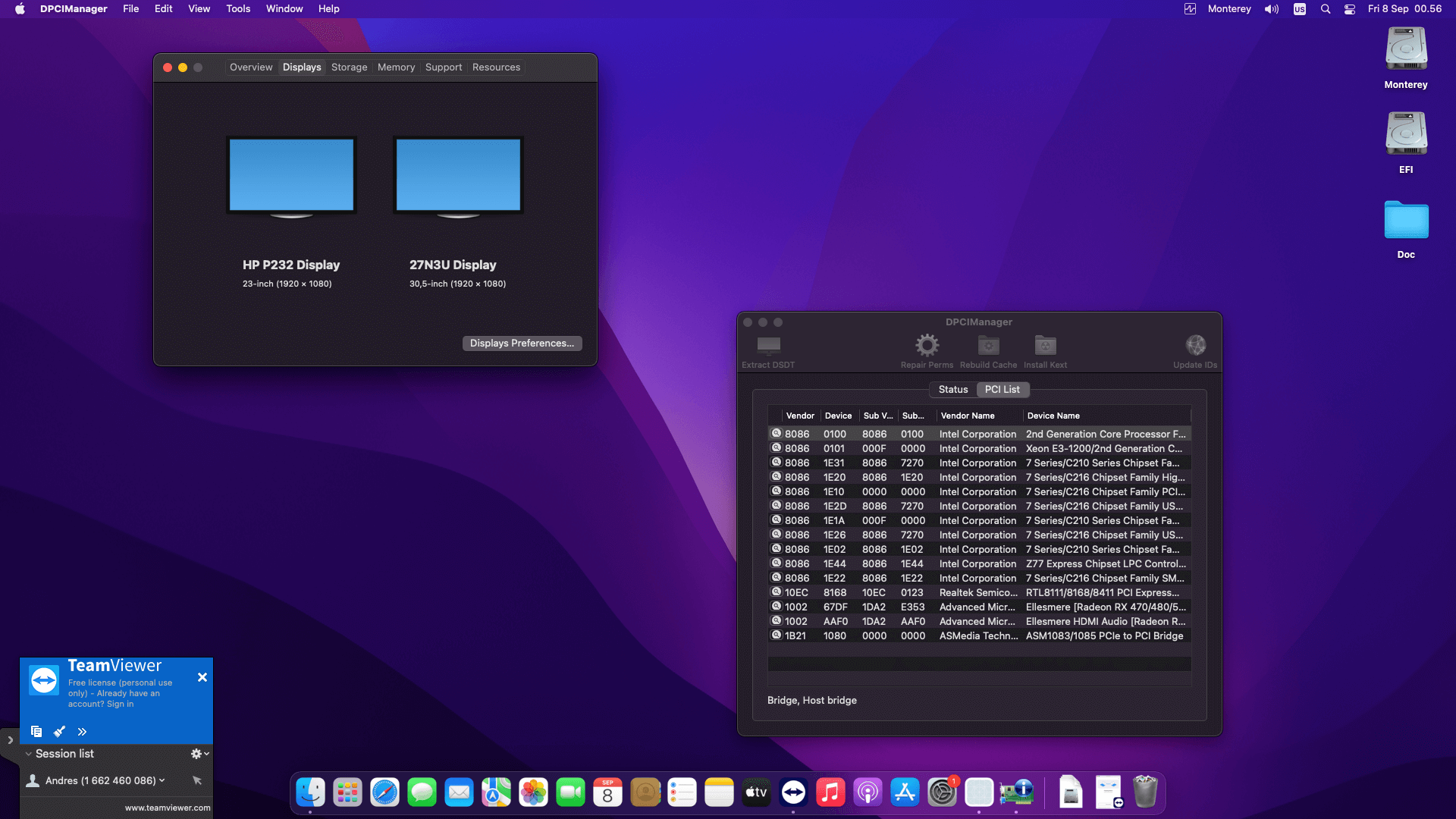1456x819 pixels.
Task: Click the Displays Preferences button
Action: point(522,344)
